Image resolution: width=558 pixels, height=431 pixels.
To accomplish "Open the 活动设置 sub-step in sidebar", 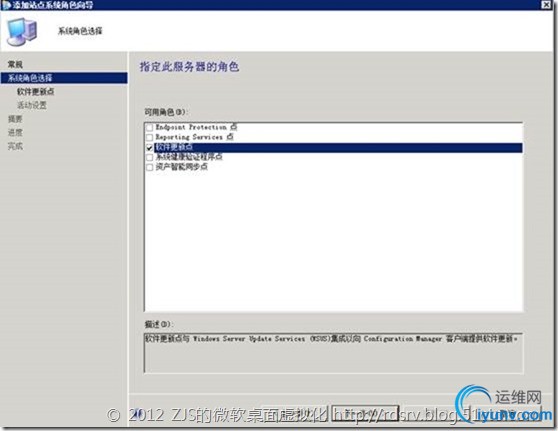I will click(x=32, y=105).
